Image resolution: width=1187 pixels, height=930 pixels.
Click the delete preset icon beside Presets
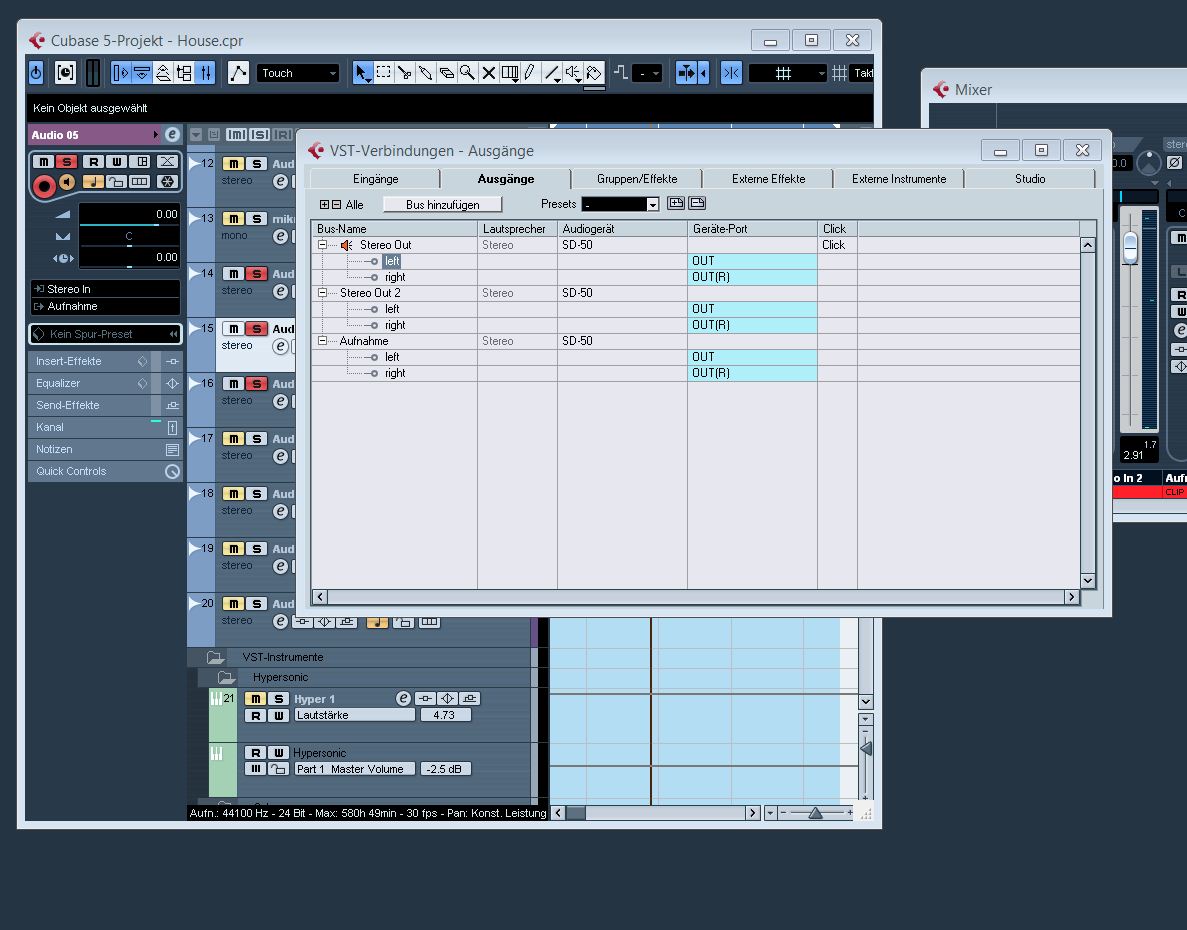coord(697,204)
